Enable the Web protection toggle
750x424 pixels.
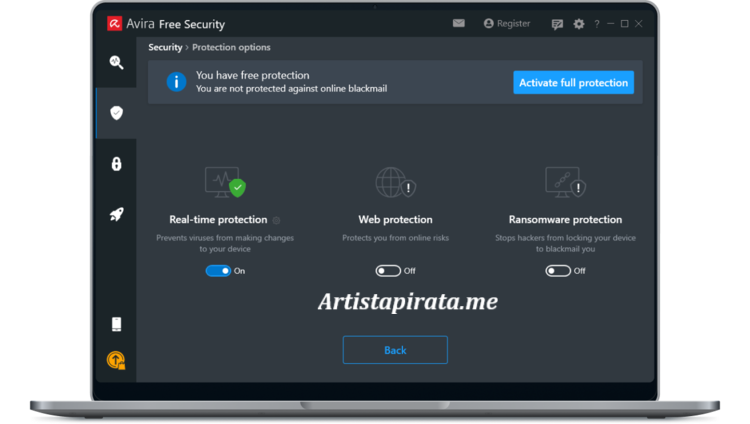[x=388, y=271]
